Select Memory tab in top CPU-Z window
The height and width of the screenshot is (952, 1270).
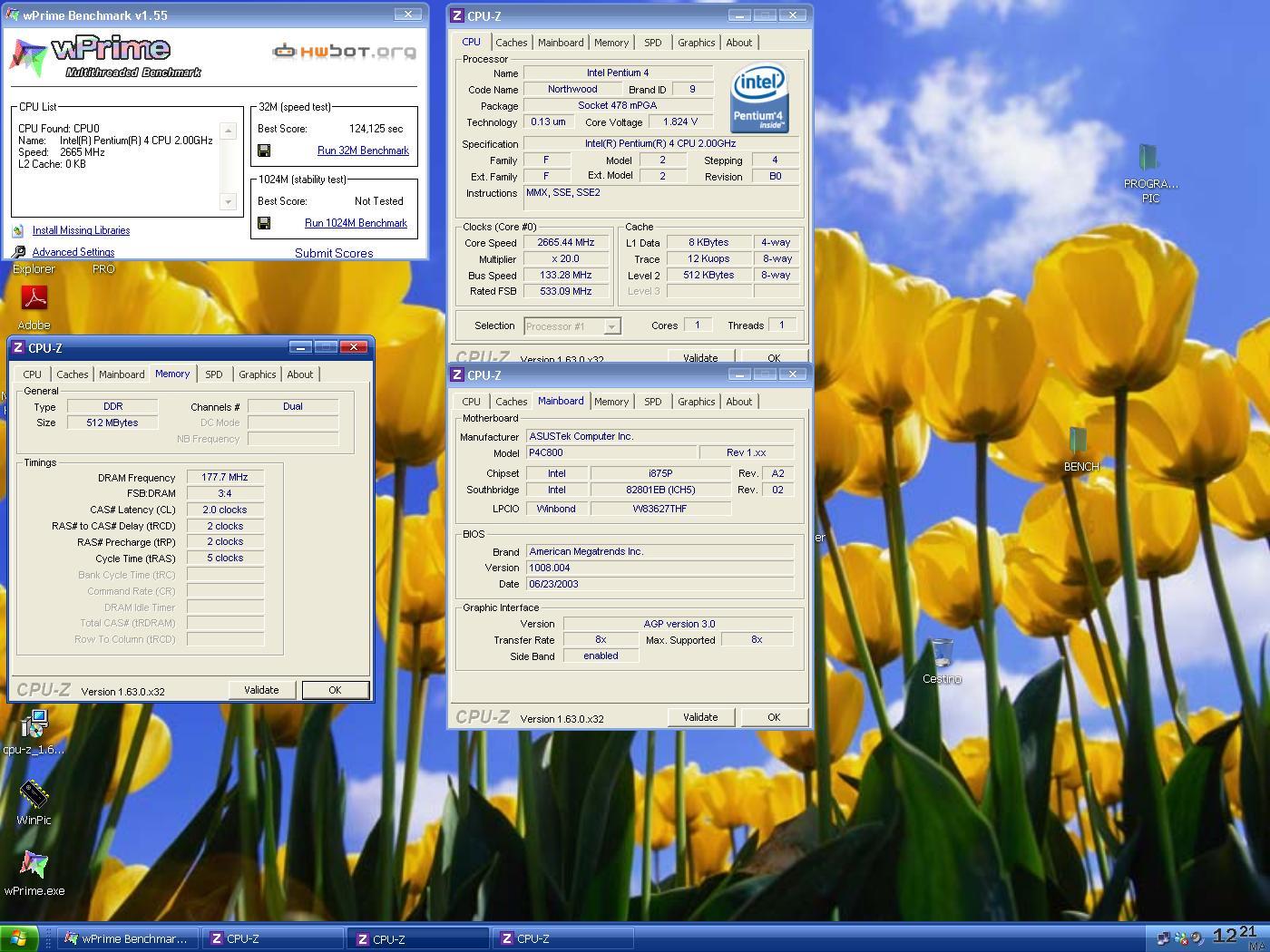[x=611, y=43]
